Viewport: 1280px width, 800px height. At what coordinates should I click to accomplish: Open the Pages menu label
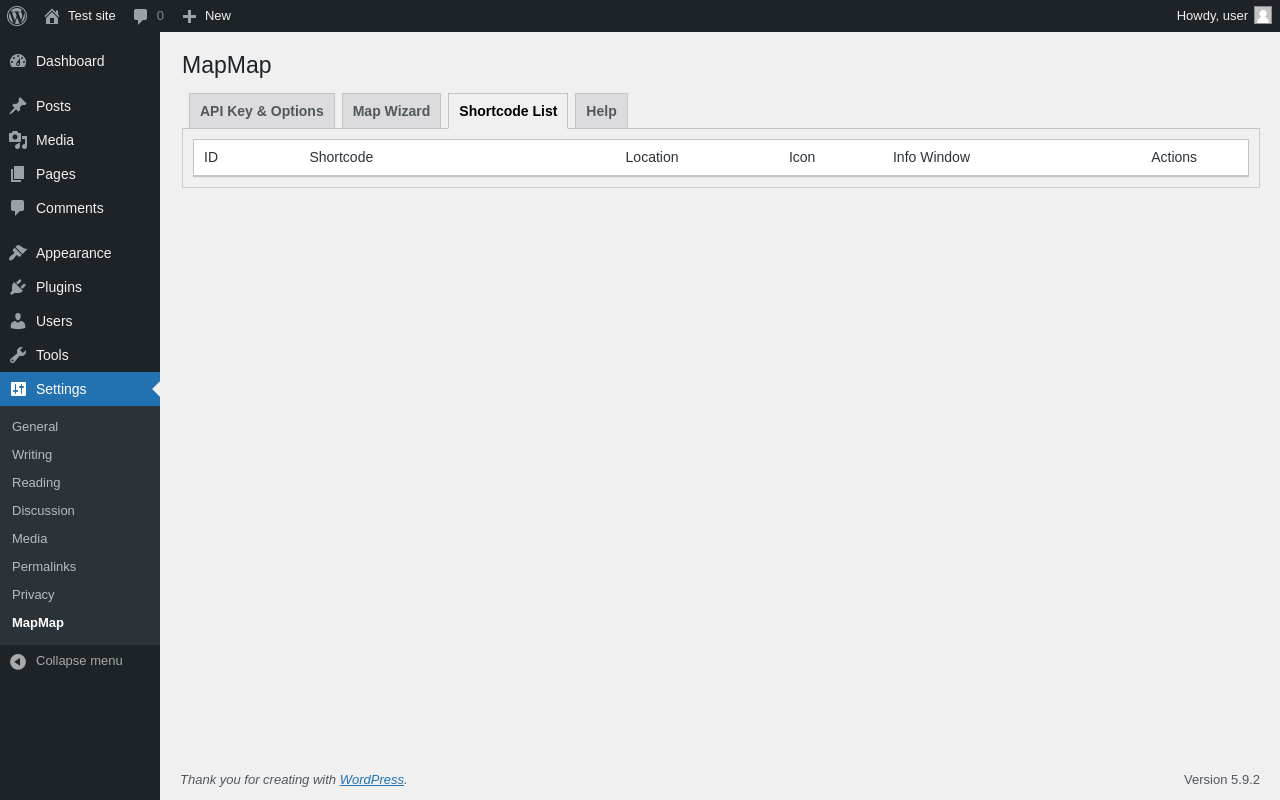[x=56, y=174]
